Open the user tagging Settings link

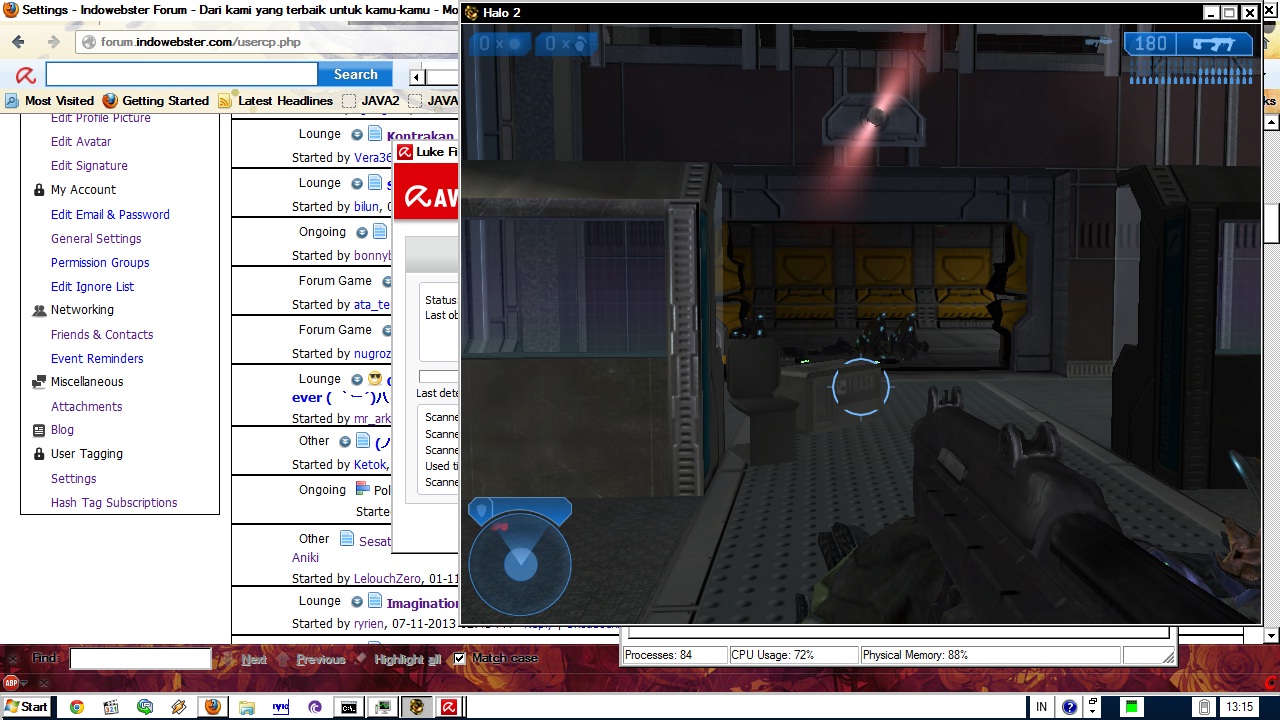click(73, 479)
